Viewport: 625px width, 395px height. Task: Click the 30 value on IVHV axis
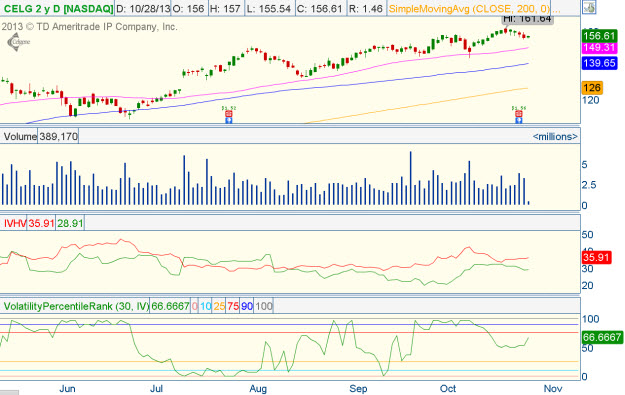[588, 269]
